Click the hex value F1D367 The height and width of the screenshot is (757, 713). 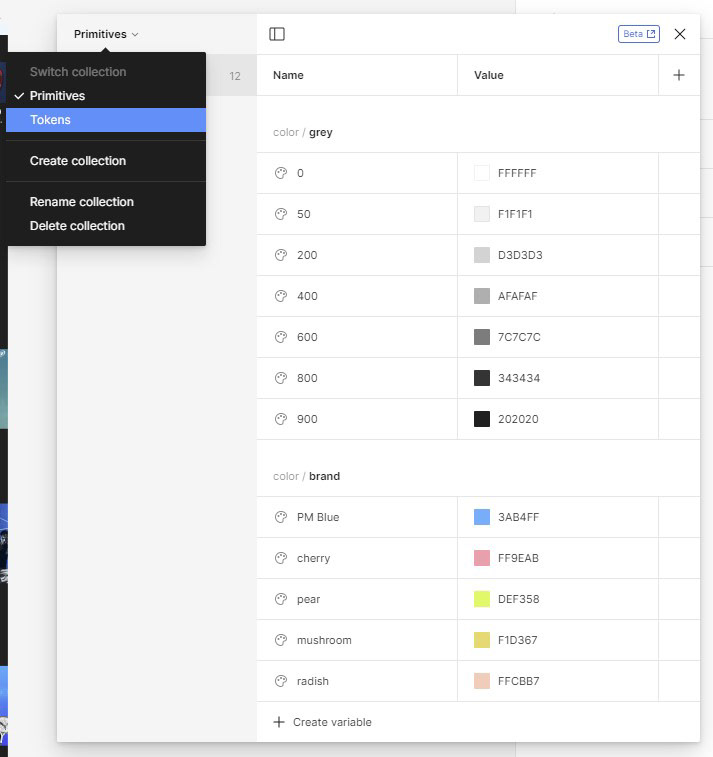[x=517, y=641]
